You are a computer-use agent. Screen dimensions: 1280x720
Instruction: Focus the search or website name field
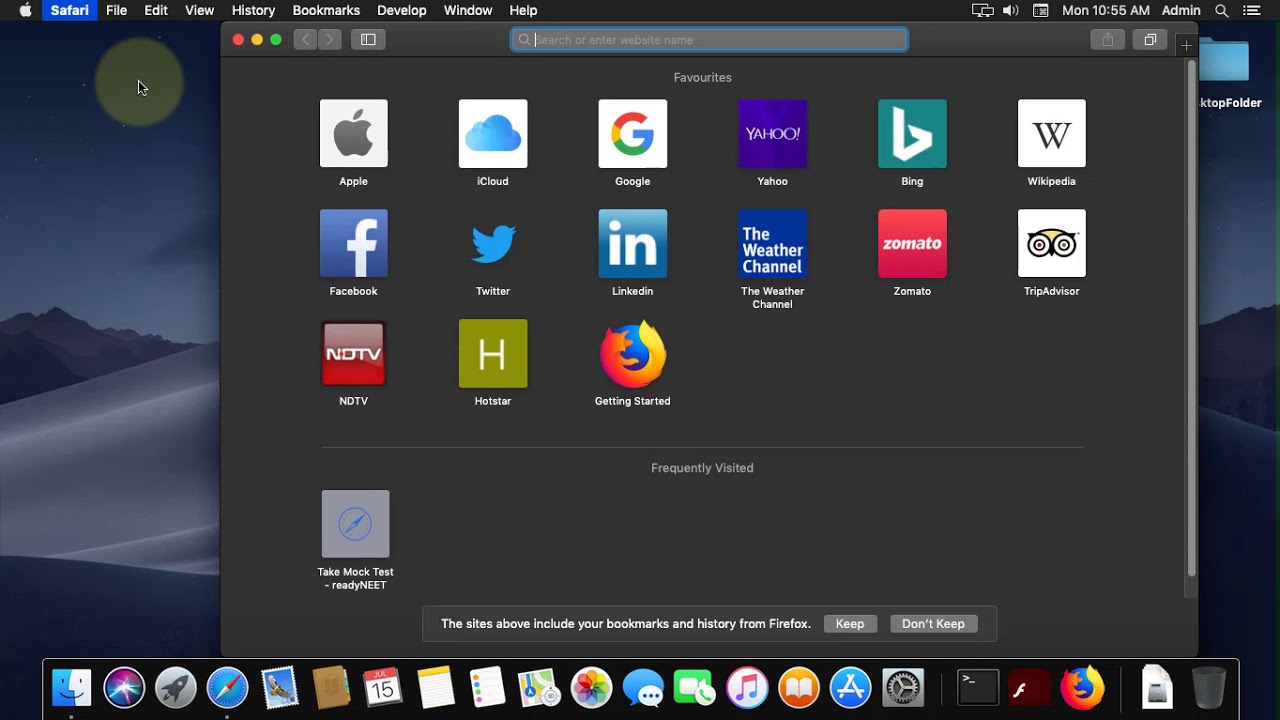coord(709,39)
